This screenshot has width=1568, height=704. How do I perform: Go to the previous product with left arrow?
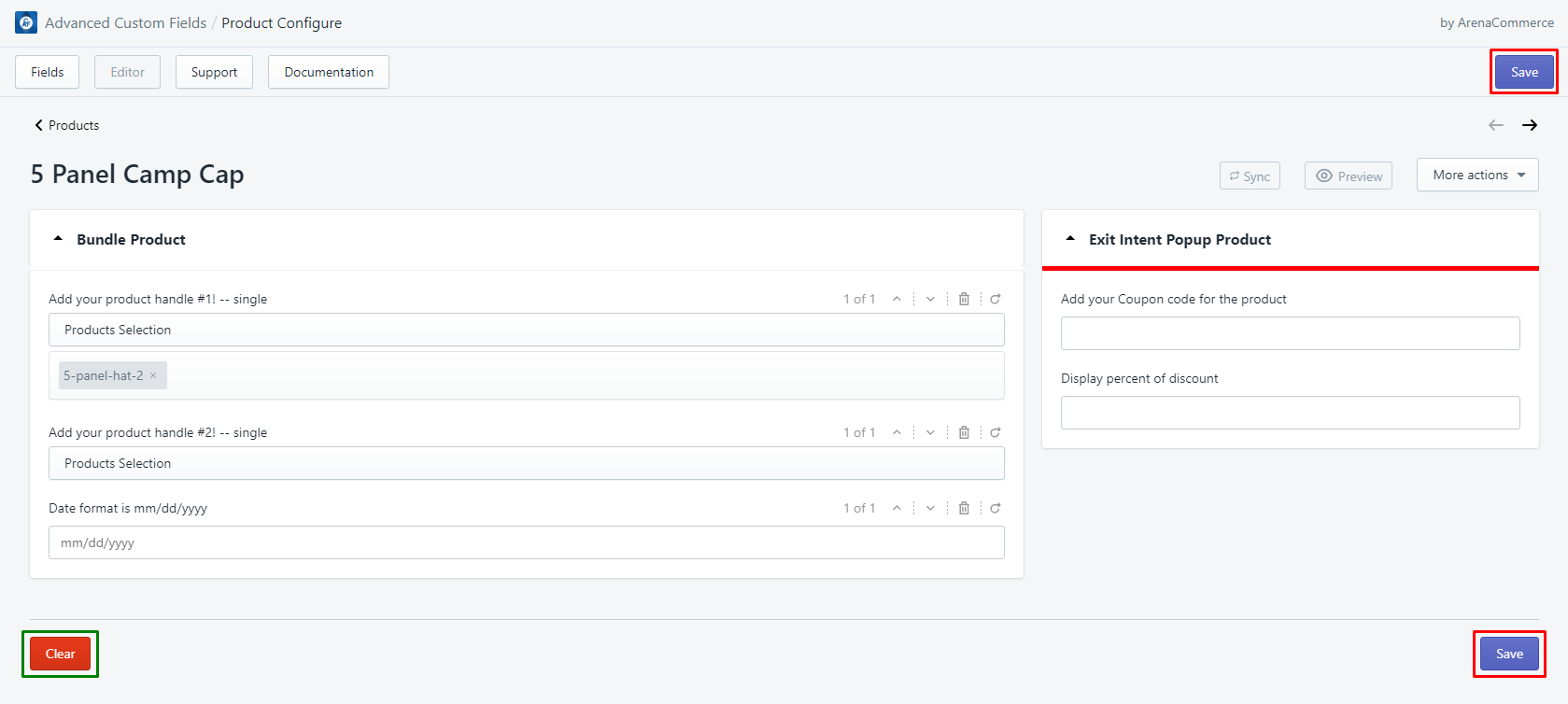point(1496,125)
